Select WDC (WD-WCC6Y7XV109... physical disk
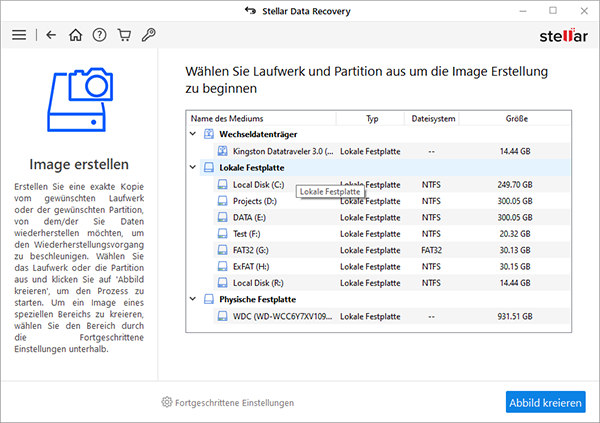 pos(392,317)
